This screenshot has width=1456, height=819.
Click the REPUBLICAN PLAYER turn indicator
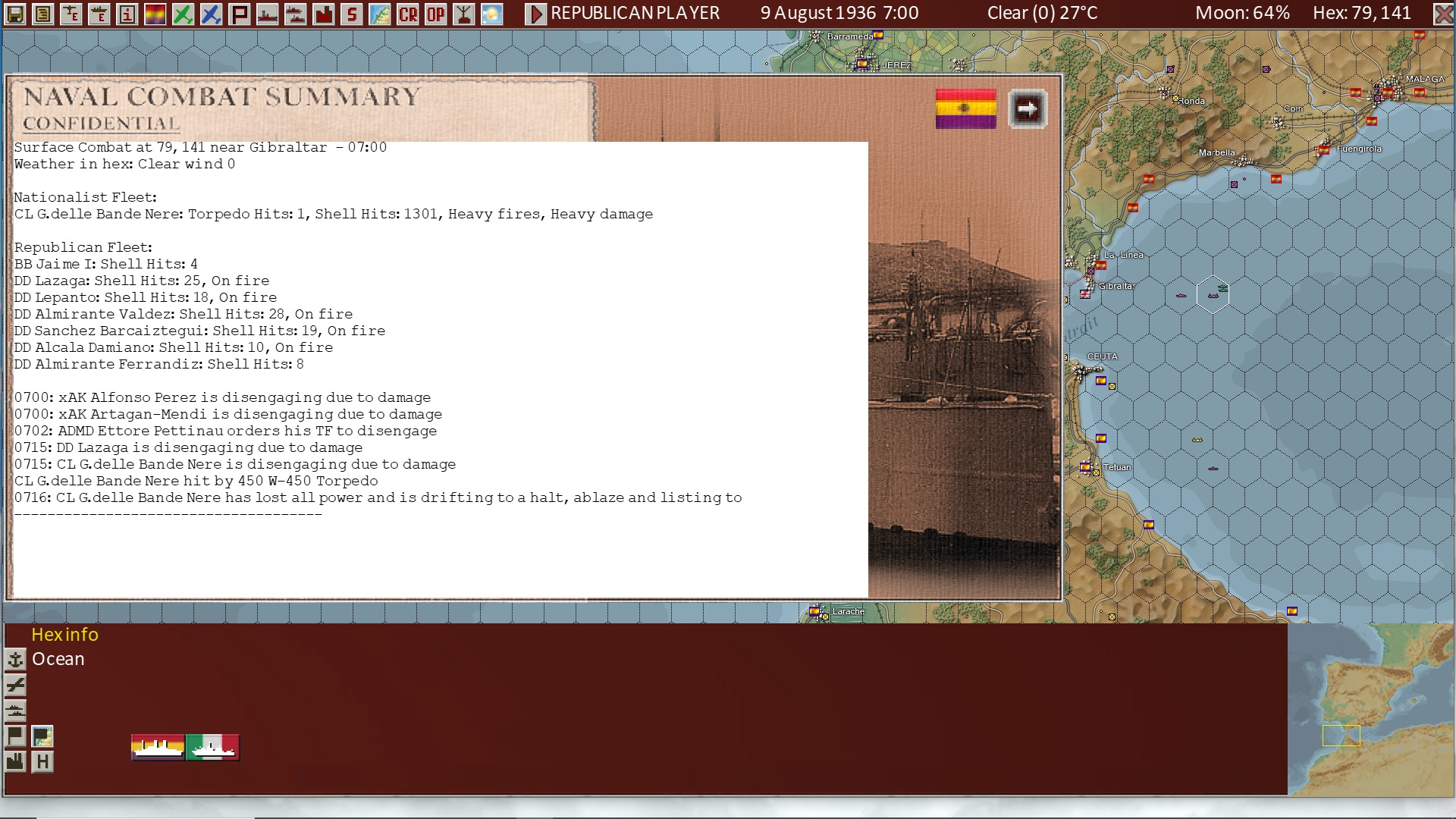pyautogui.click(x=634, y=13)
